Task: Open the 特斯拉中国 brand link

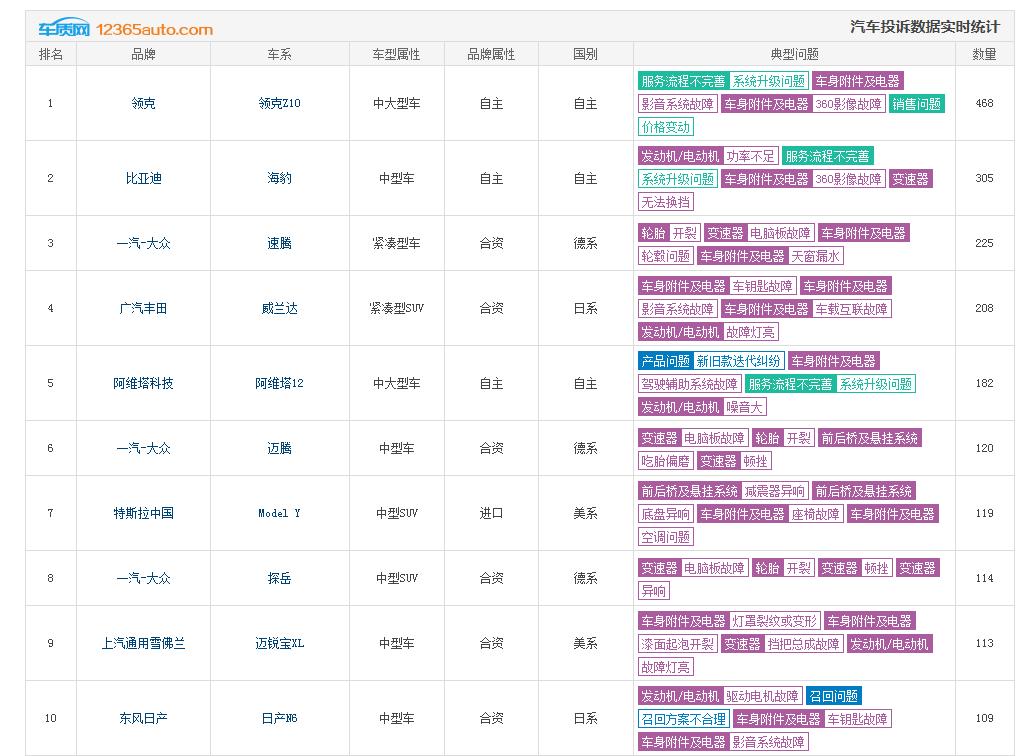Action: click(143, 513)
